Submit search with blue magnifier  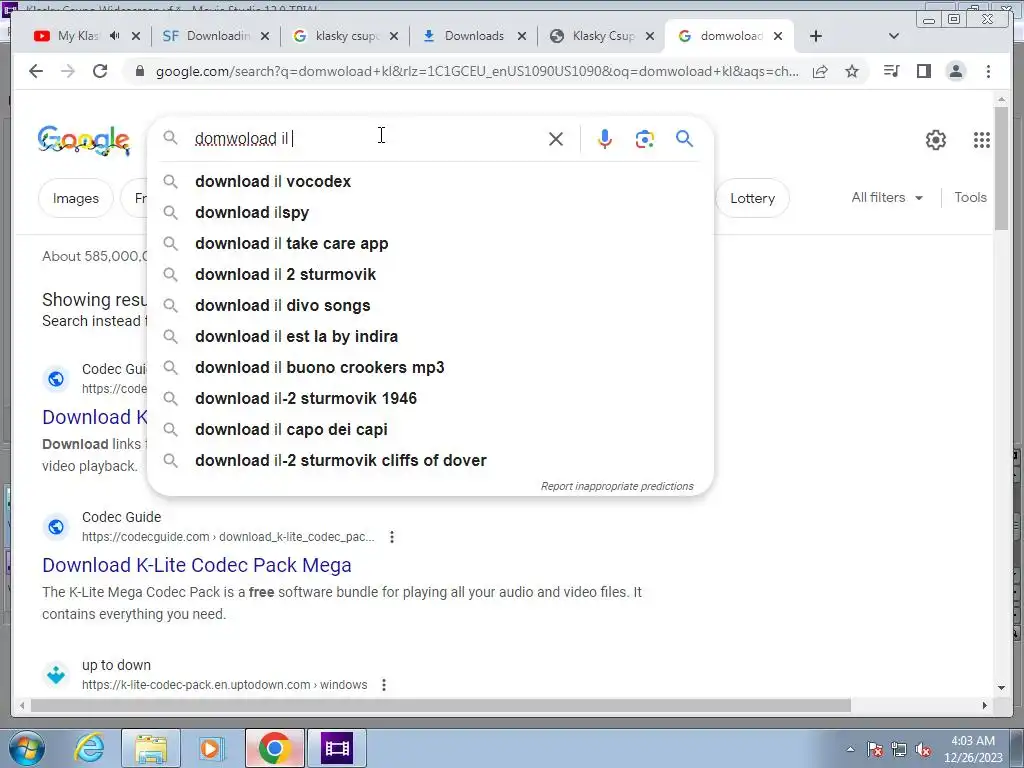(684, 138)
